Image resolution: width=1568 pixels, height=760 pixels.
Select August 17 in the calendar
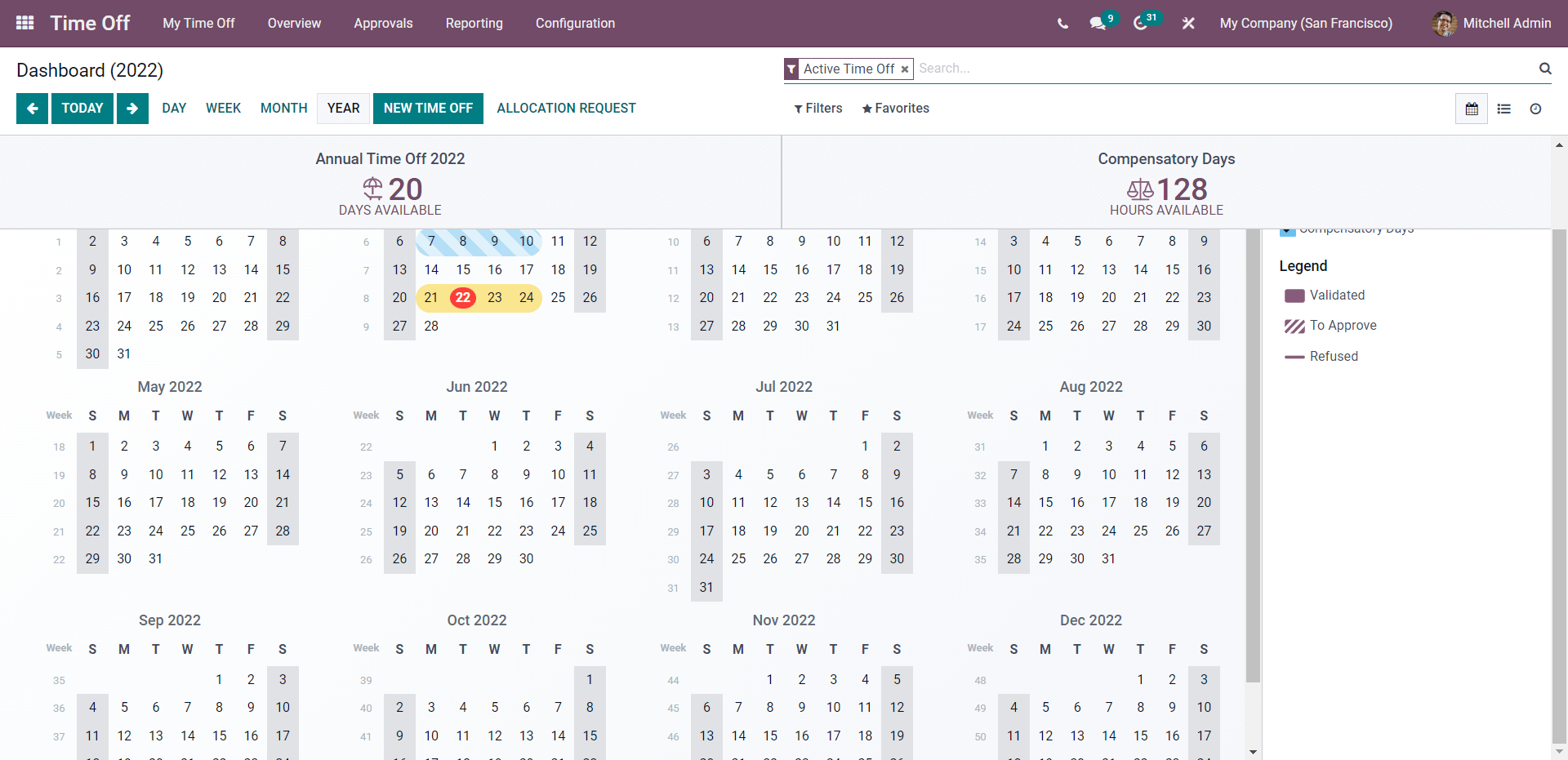point(1109,503)
